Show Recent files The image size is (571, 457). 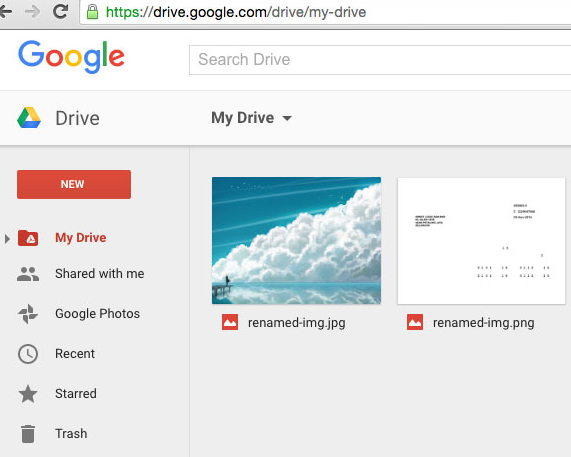click(x=75, y=354)
